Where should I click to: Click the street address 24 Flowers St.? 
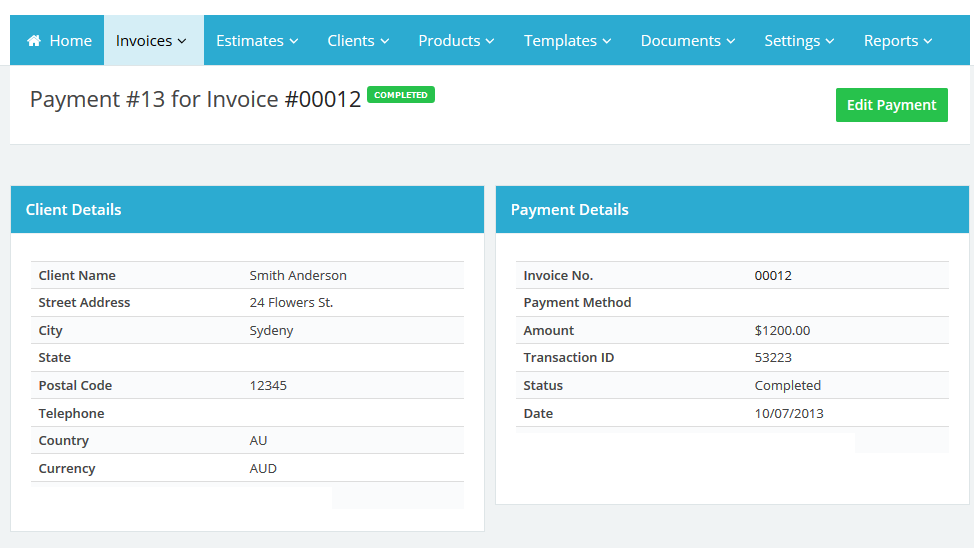pos(291,303)
